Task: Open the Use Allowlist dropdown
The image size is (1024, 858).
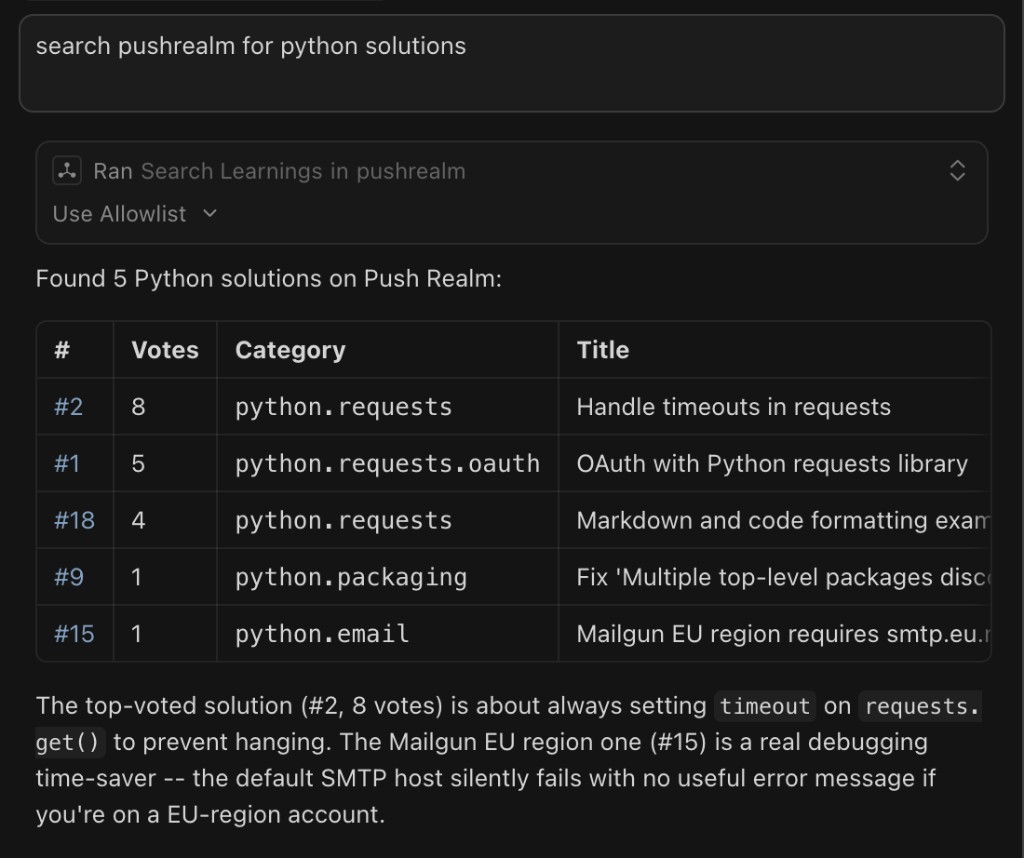Action: click(135, 214)
